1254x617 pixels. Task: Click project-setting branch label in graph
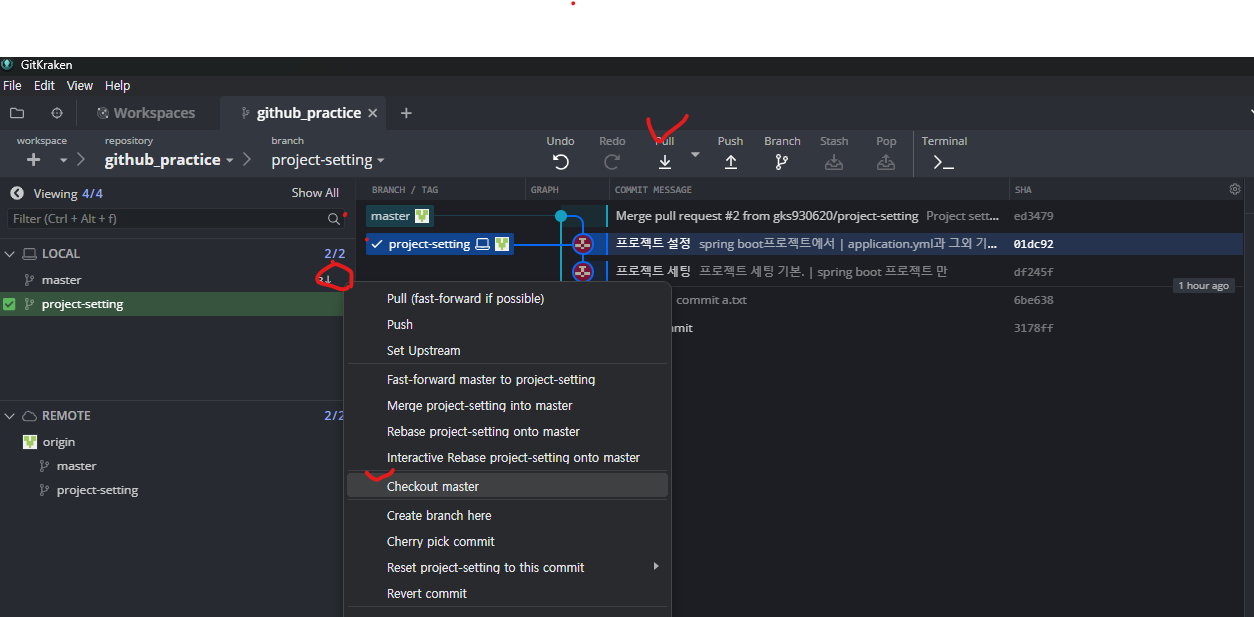click(439, 244)
